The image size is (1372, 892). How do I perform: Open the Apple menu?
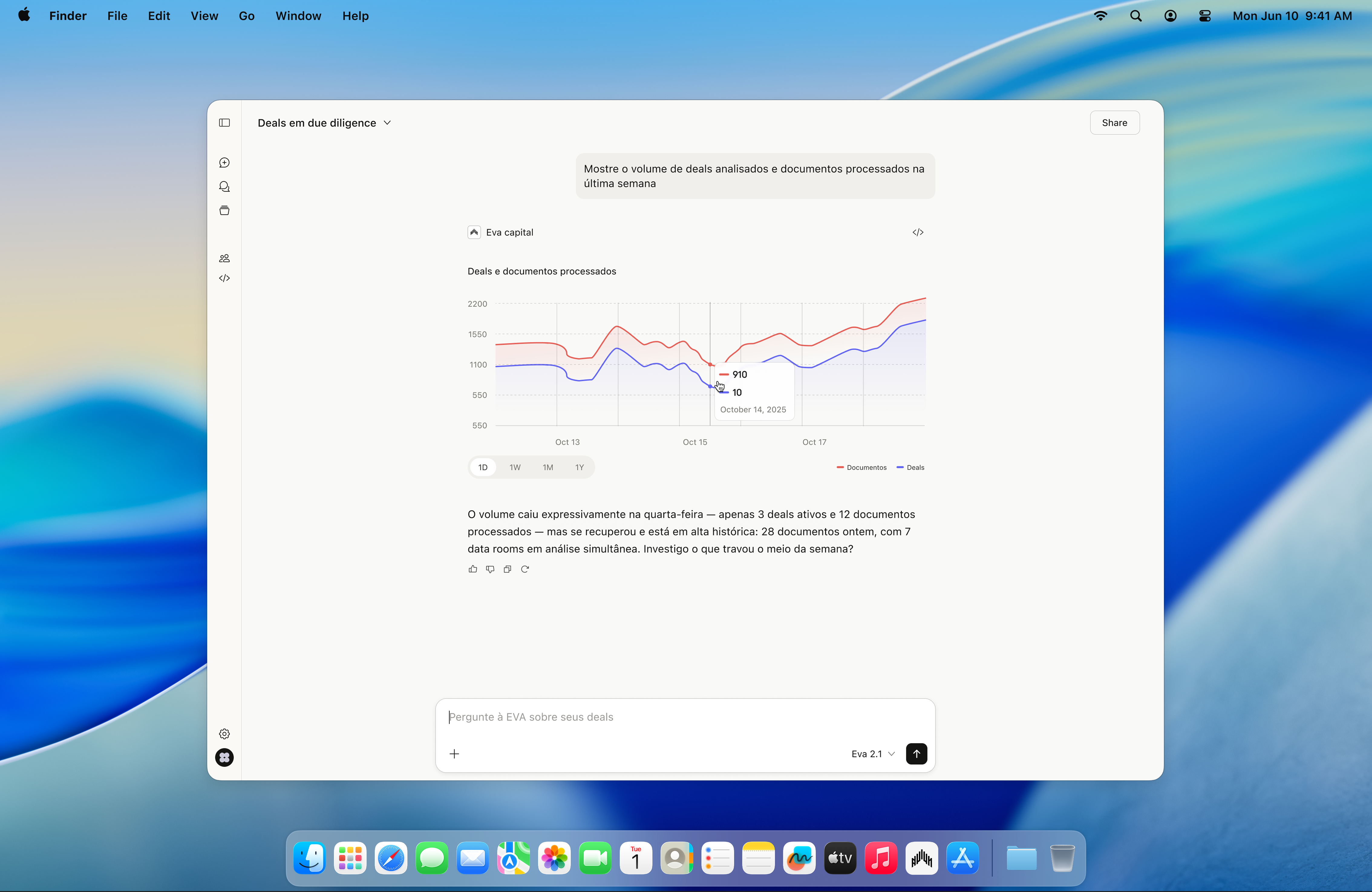coord(24,15)
